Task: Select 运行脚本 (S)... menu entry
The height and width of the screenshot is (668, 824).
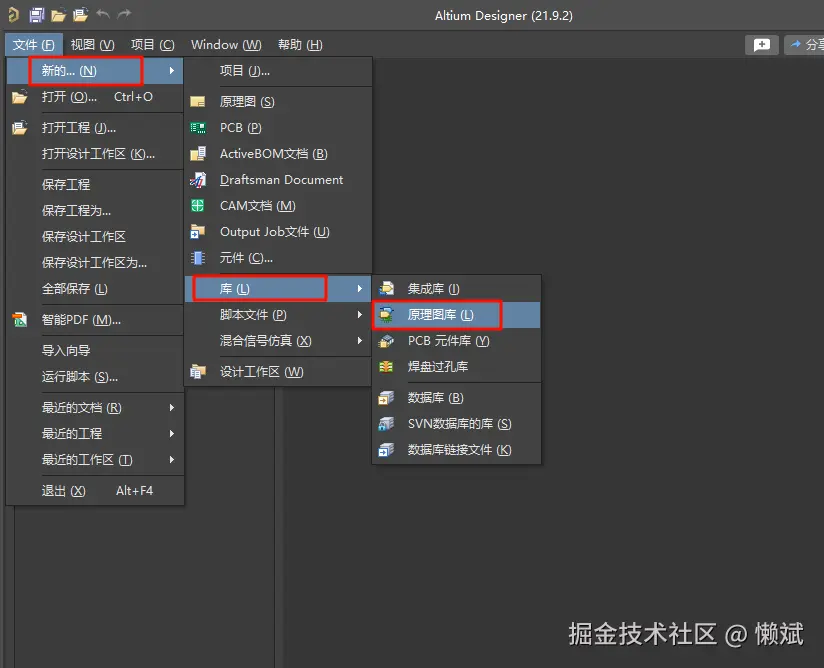Action: coord(95,377)
